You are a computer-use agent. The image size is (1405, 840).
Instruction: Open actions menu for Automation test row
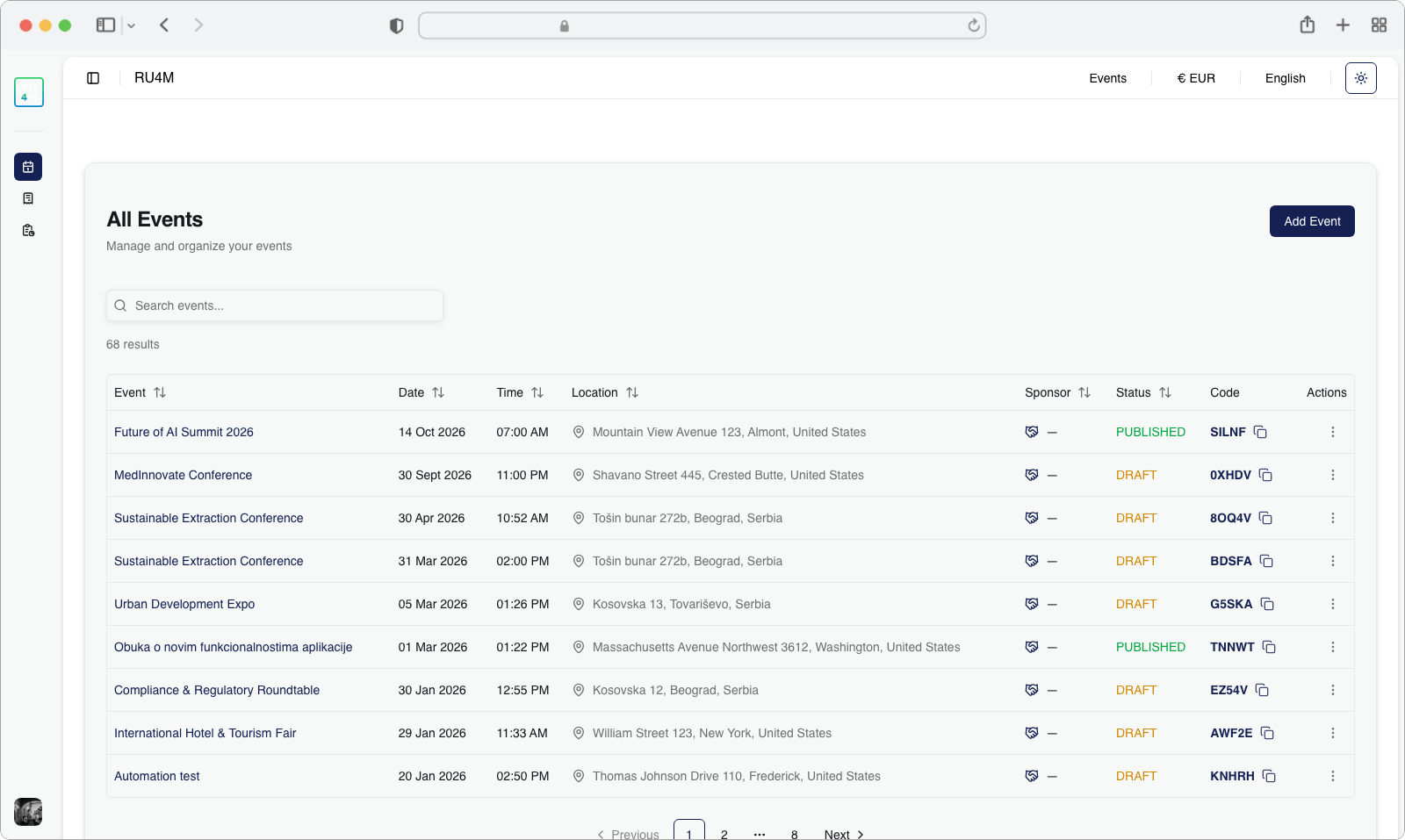click(x=1332, y=776)
